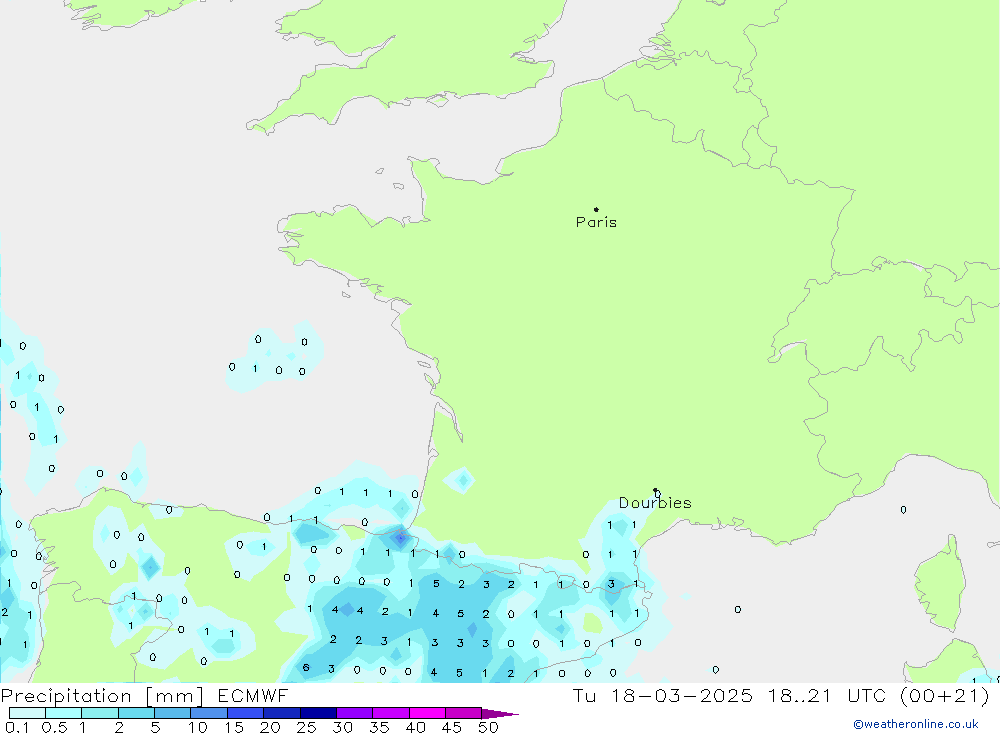The width and height of the screenshot is (1000, 733).
Task: Click the 'Tu 18-03-2025' date text
Action: 662,695
